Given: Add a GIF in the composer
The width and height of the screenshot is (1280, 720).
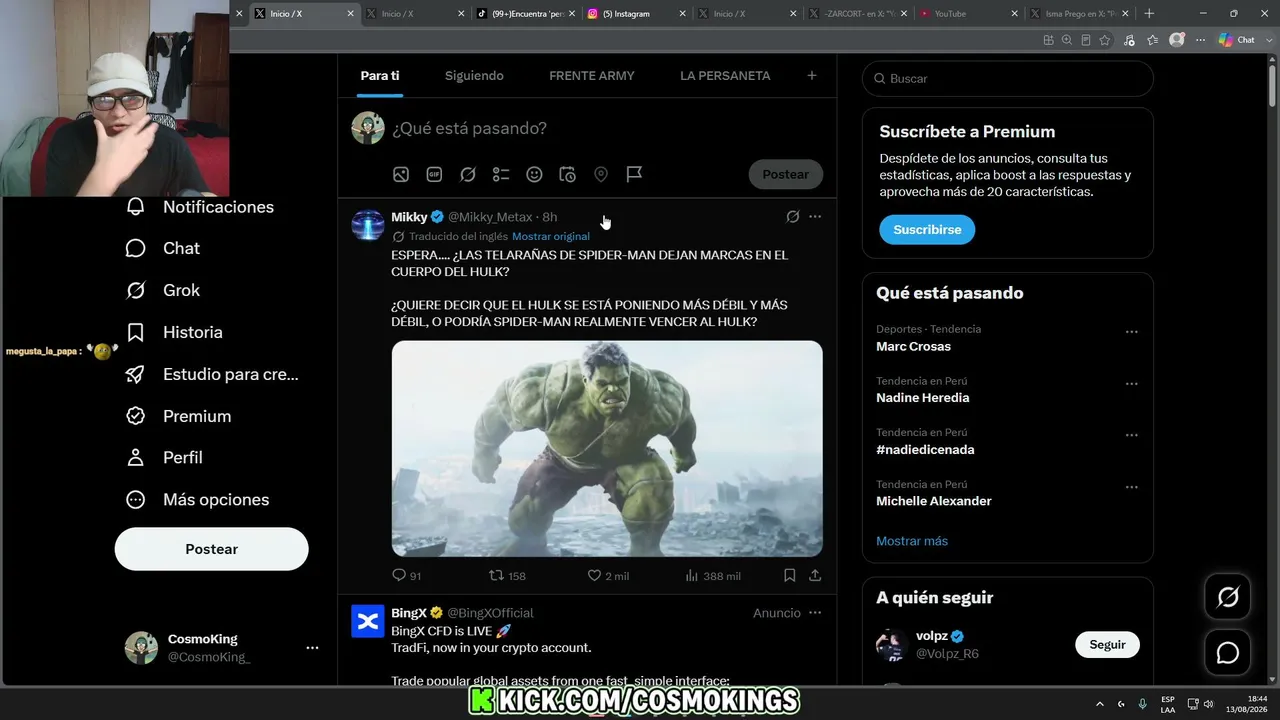Looking at the screenshot, I should coord(434,174).
